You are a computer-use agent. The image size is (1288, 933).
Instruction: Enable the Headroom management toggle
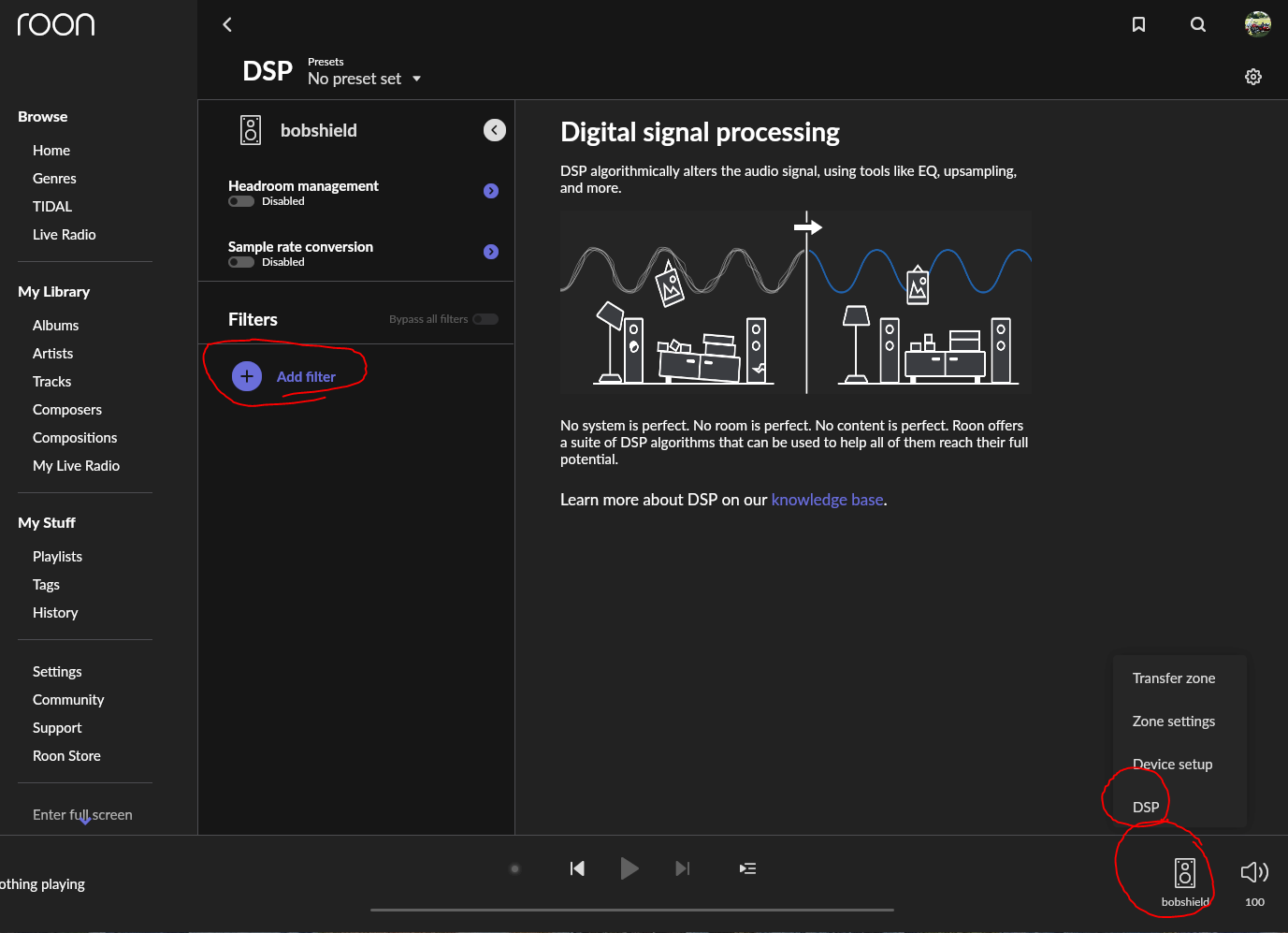[241, 201]
